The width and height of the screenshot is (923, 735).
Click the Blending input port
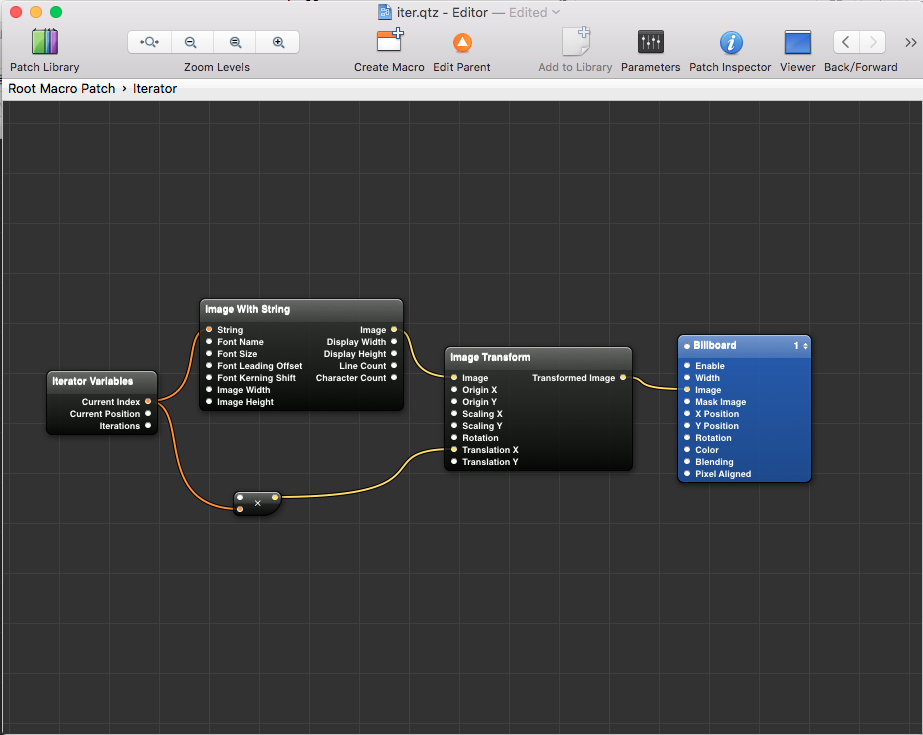687,461
